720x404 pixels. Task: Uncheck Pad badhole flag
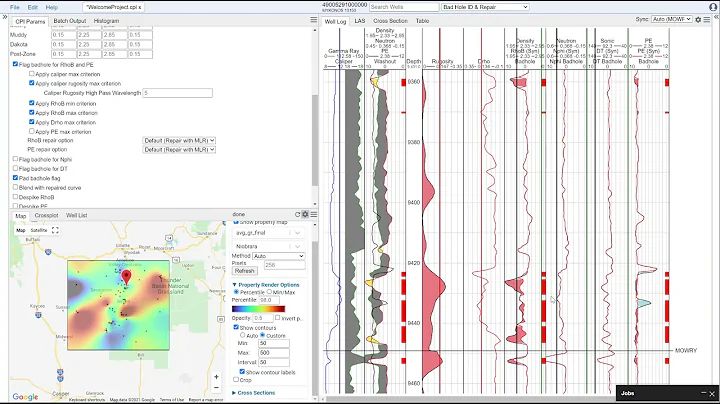[x=15, y=178]
